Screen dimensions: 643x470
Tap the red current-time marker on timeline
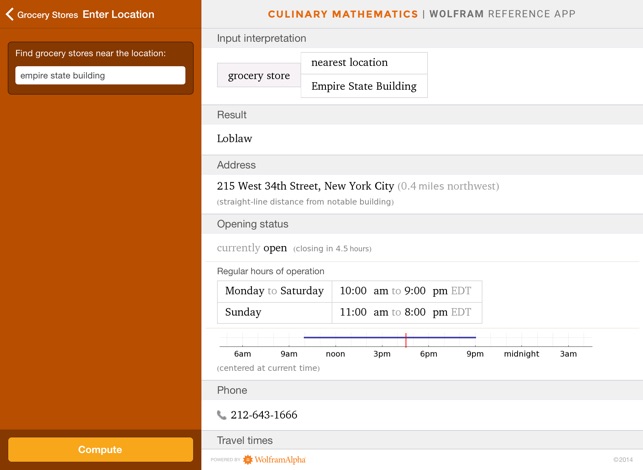406,340
